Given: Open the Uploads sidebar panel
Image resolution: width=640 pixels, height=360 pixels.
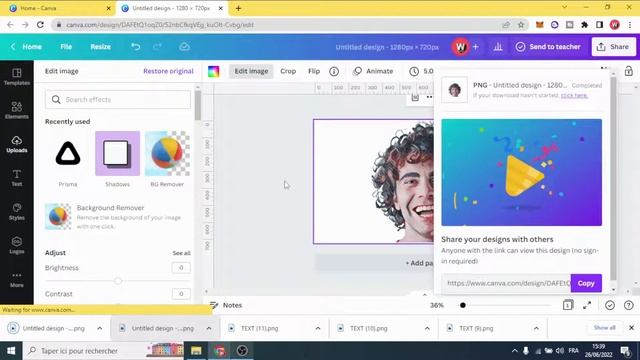Looking at the screenshot, I should click(17, 144).
